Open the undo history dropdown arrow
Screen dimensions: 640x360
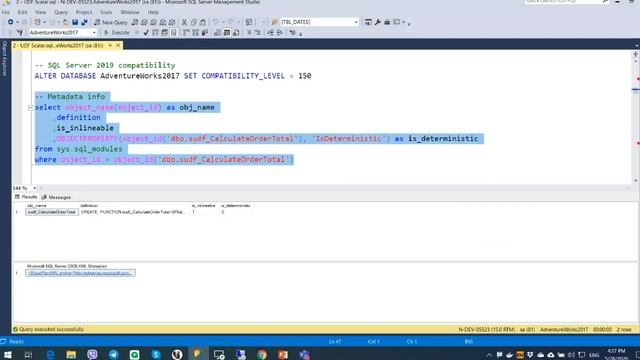pos(223,22)
